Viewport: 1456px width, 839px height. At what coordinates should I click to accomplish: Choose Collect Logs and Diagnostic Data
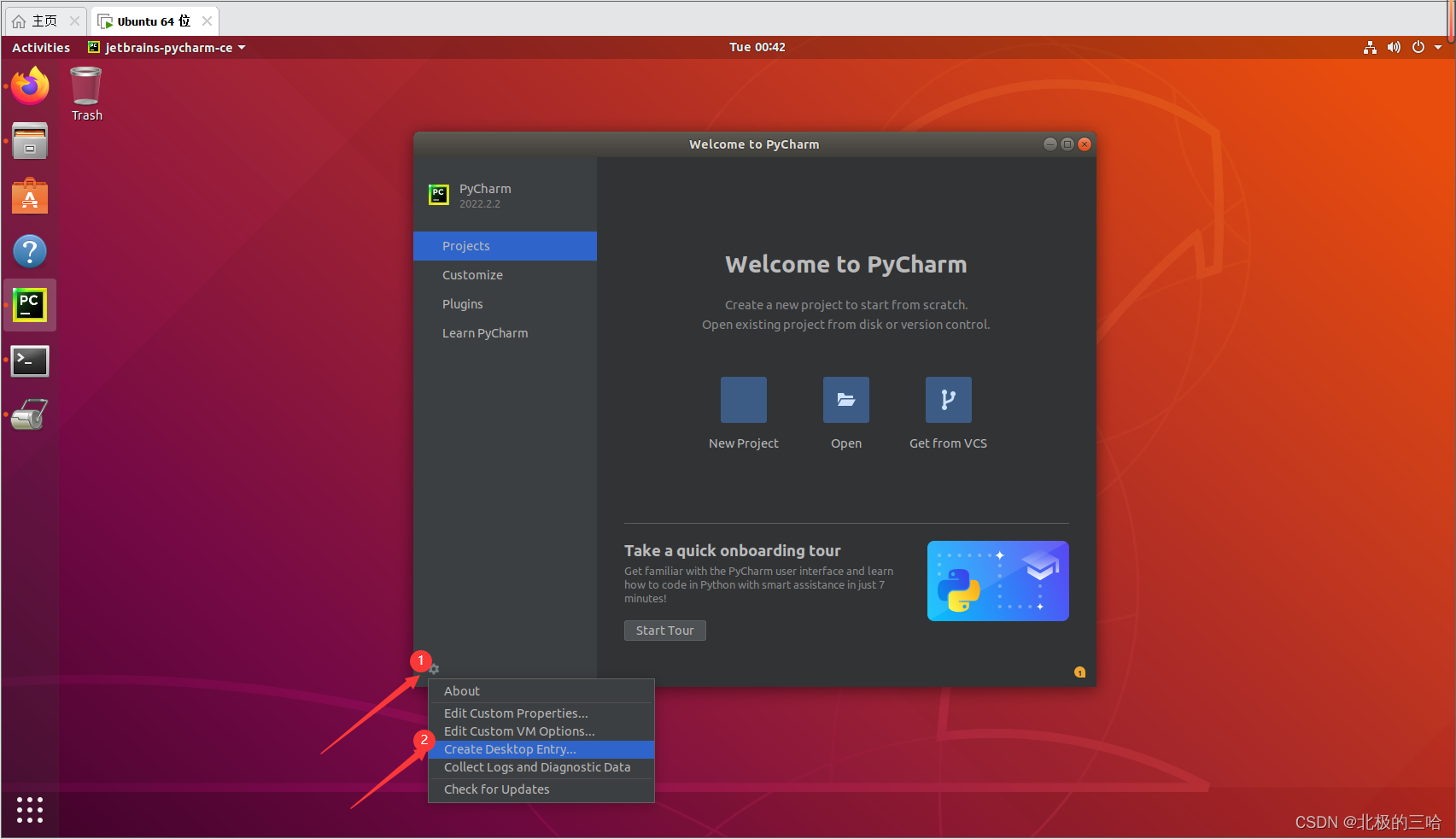tap(541, 767)
